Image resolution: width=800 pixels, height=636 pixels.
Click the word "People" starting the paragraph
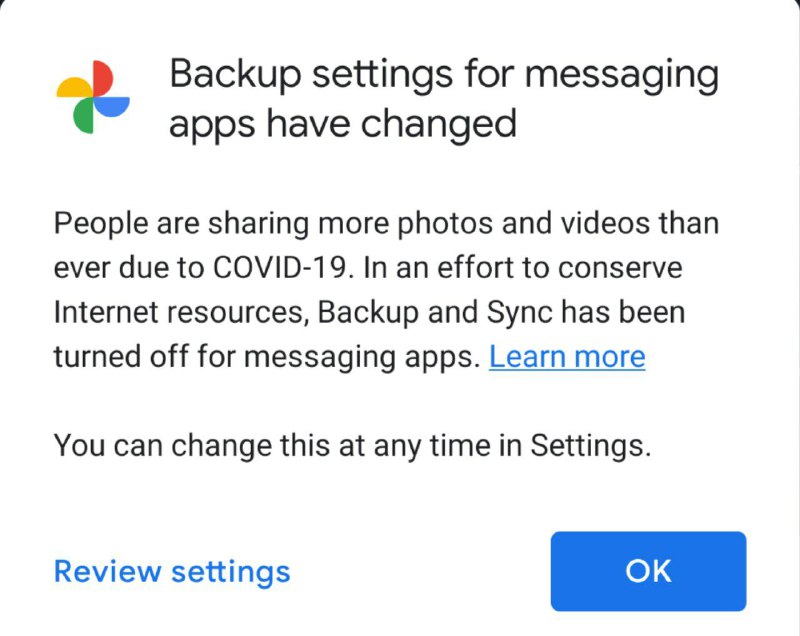[x=102, y=223]
